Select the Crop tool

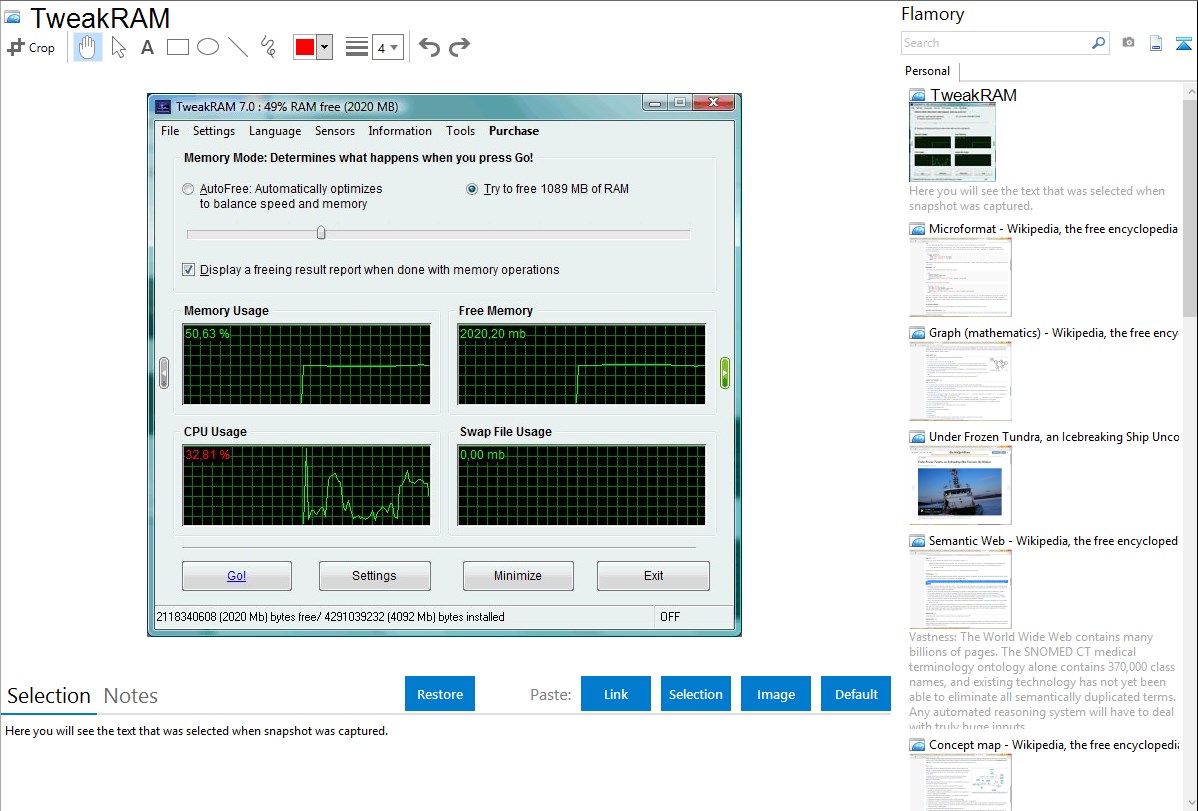tap(31, 47)
